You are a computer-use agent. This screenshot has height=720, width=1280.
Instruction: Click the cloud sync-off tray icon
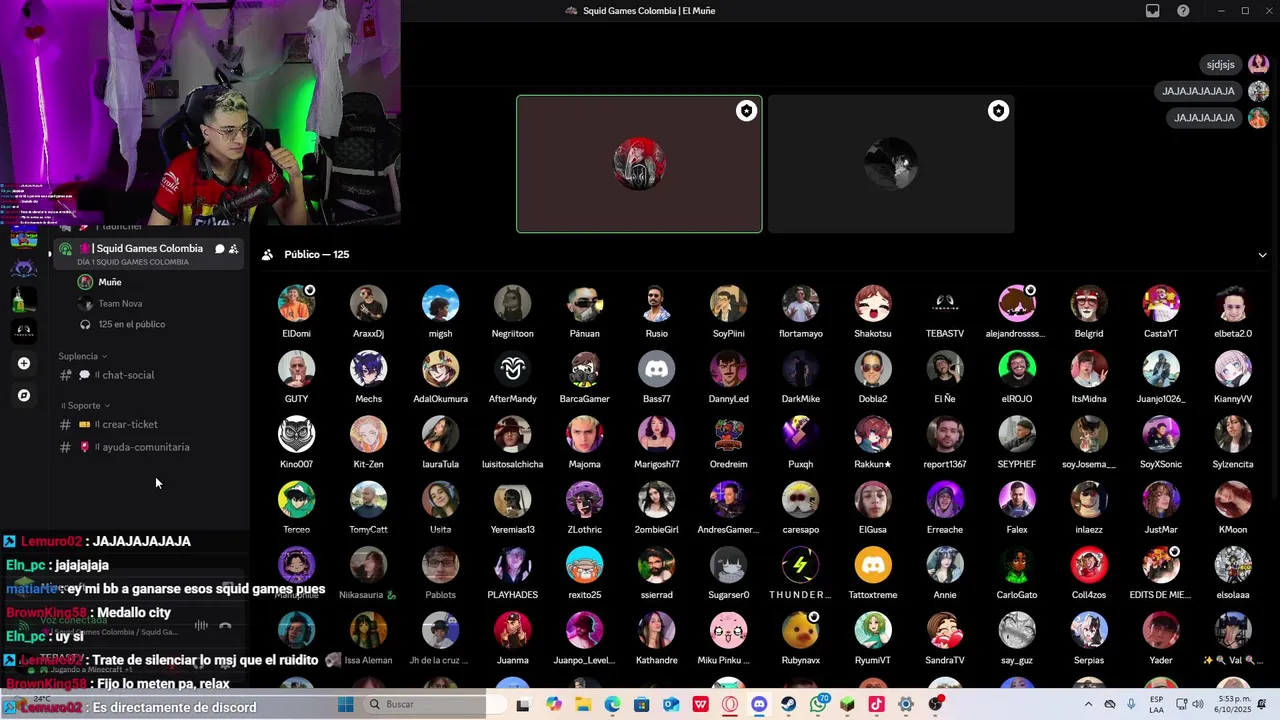[1110, 704]
